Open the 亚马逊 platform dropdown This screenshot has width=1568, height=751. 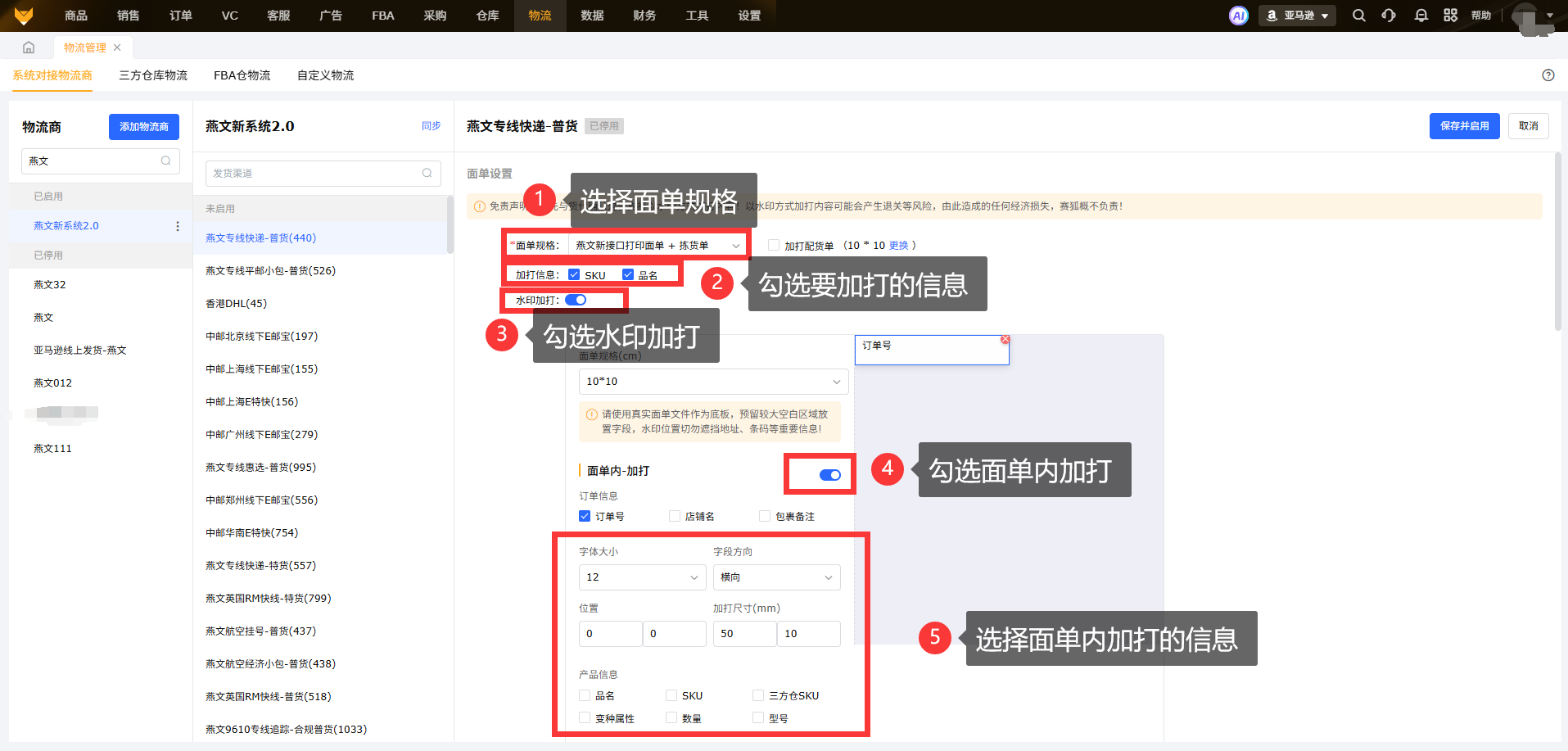[x=1297, y=16]
